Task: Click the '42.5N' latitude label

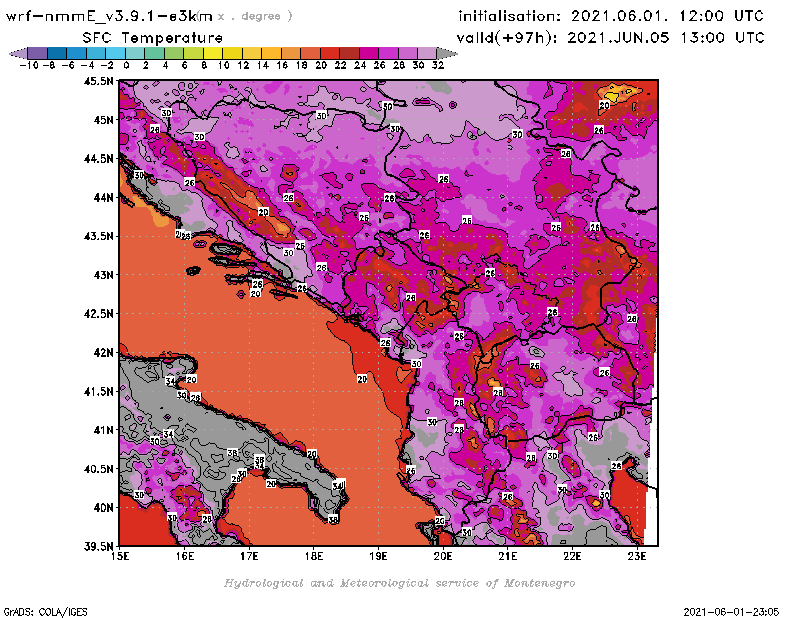Action: click(x=98, y=314)
